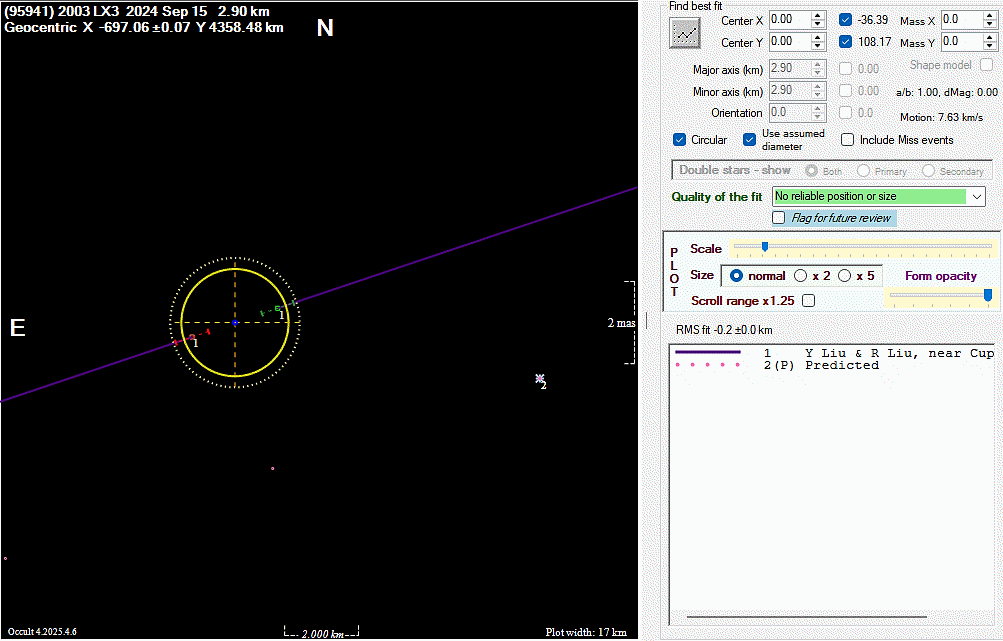Click the Center Y stepper arrows
The image size is (1003, 641).
pyautogui.click(x=818, y=42)
